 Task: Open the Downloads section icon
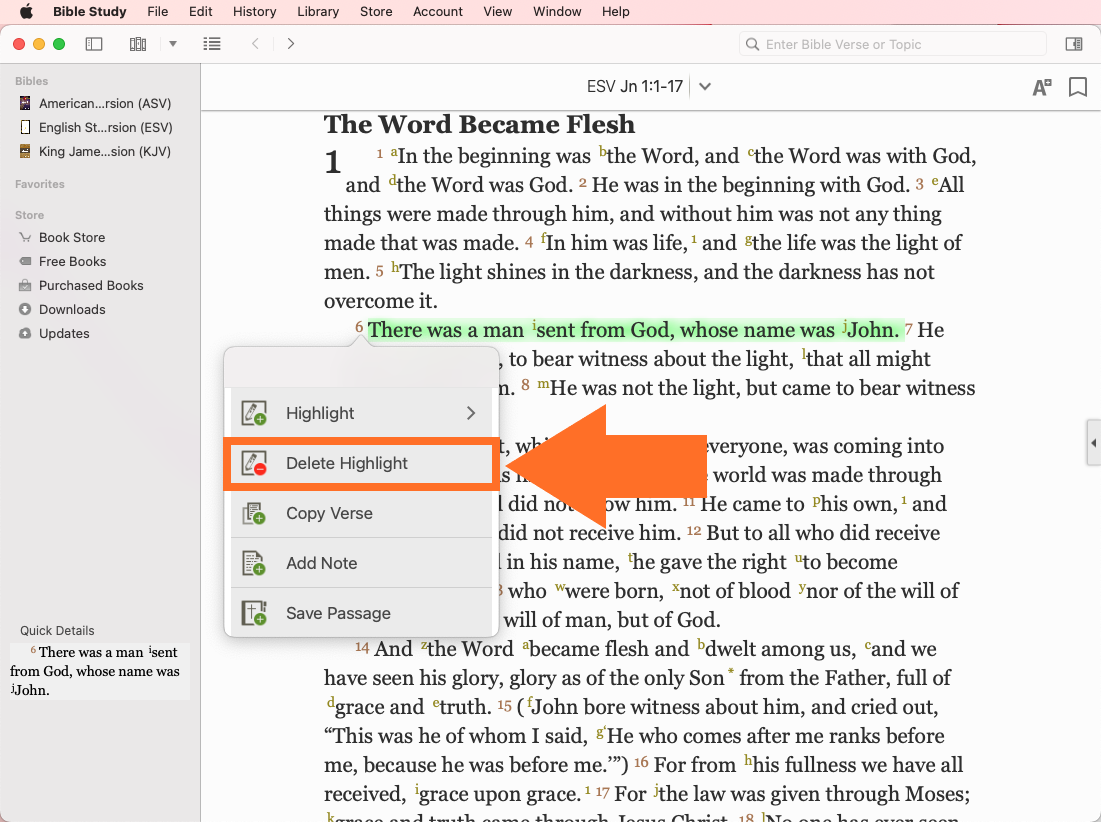click(x=25, y=309)
